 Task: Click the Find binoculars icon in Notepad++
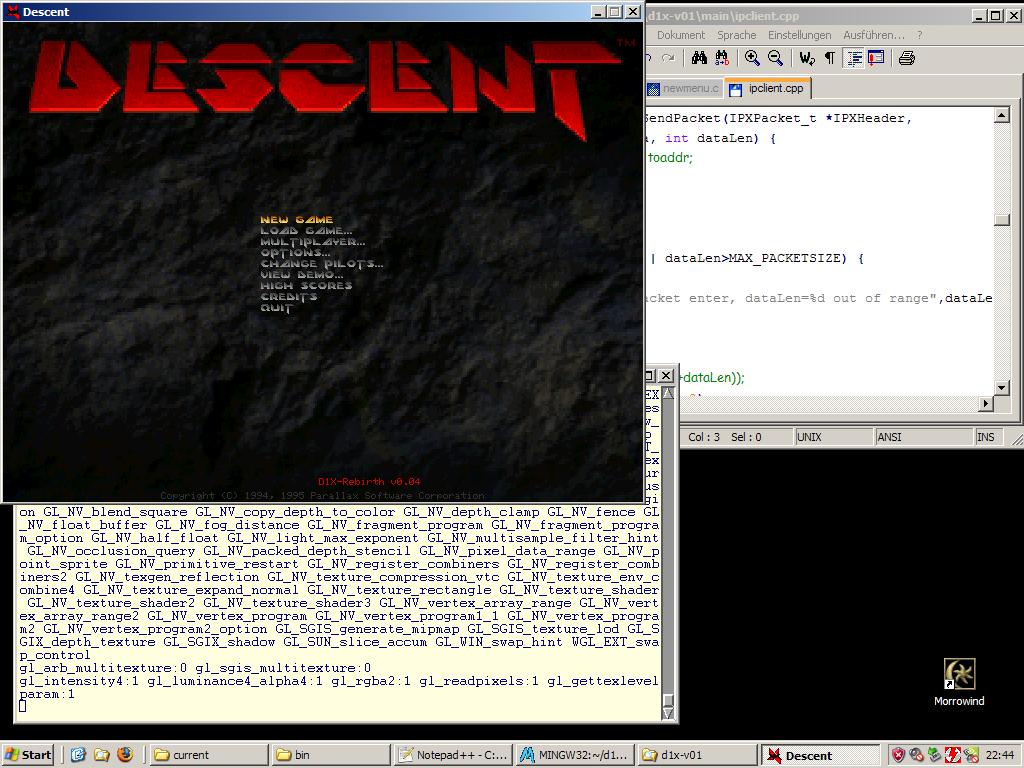699,58
